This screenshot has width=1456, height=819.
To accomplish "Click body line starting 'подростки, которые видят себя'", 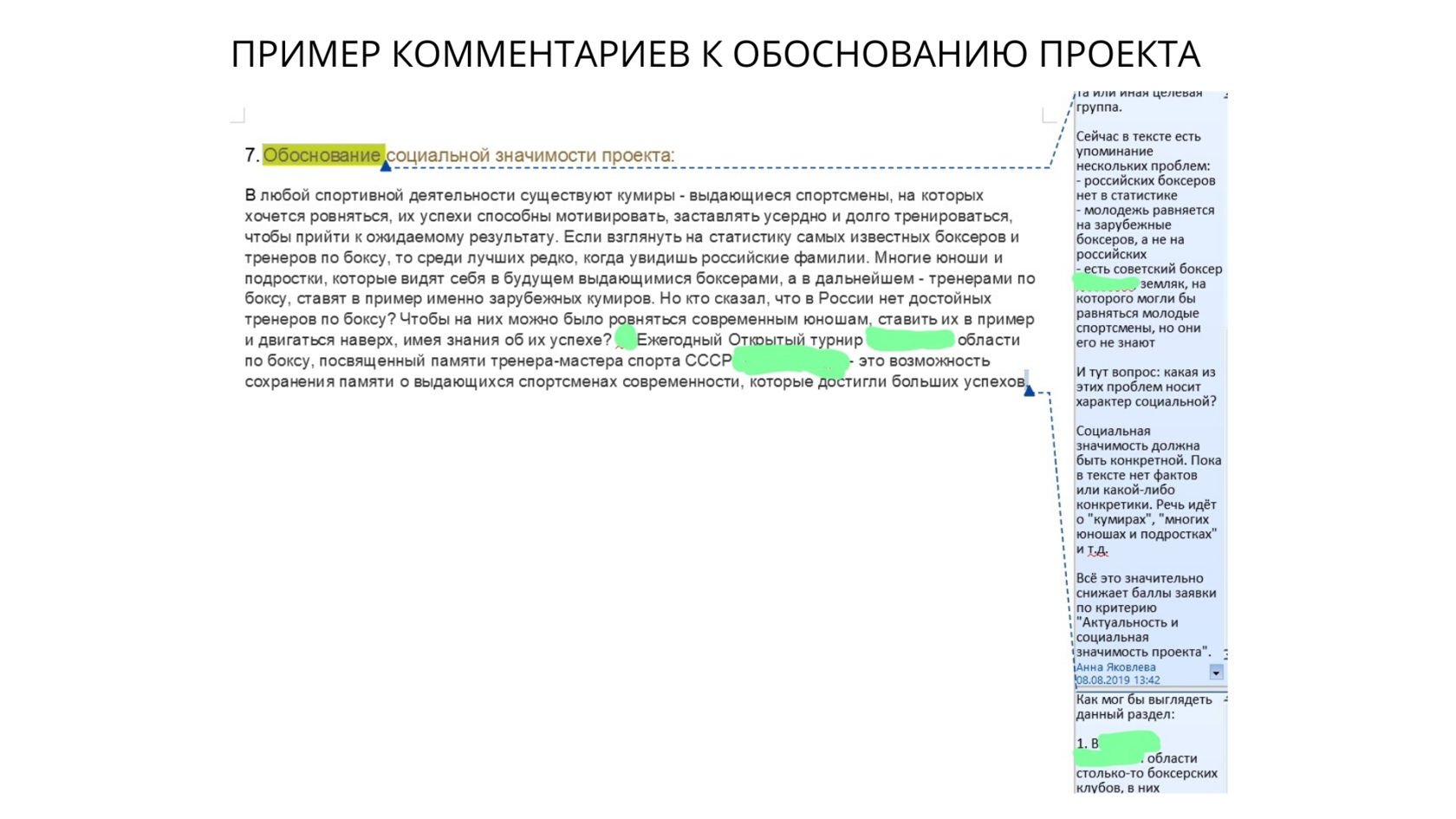I will click(x=640, y=278).
